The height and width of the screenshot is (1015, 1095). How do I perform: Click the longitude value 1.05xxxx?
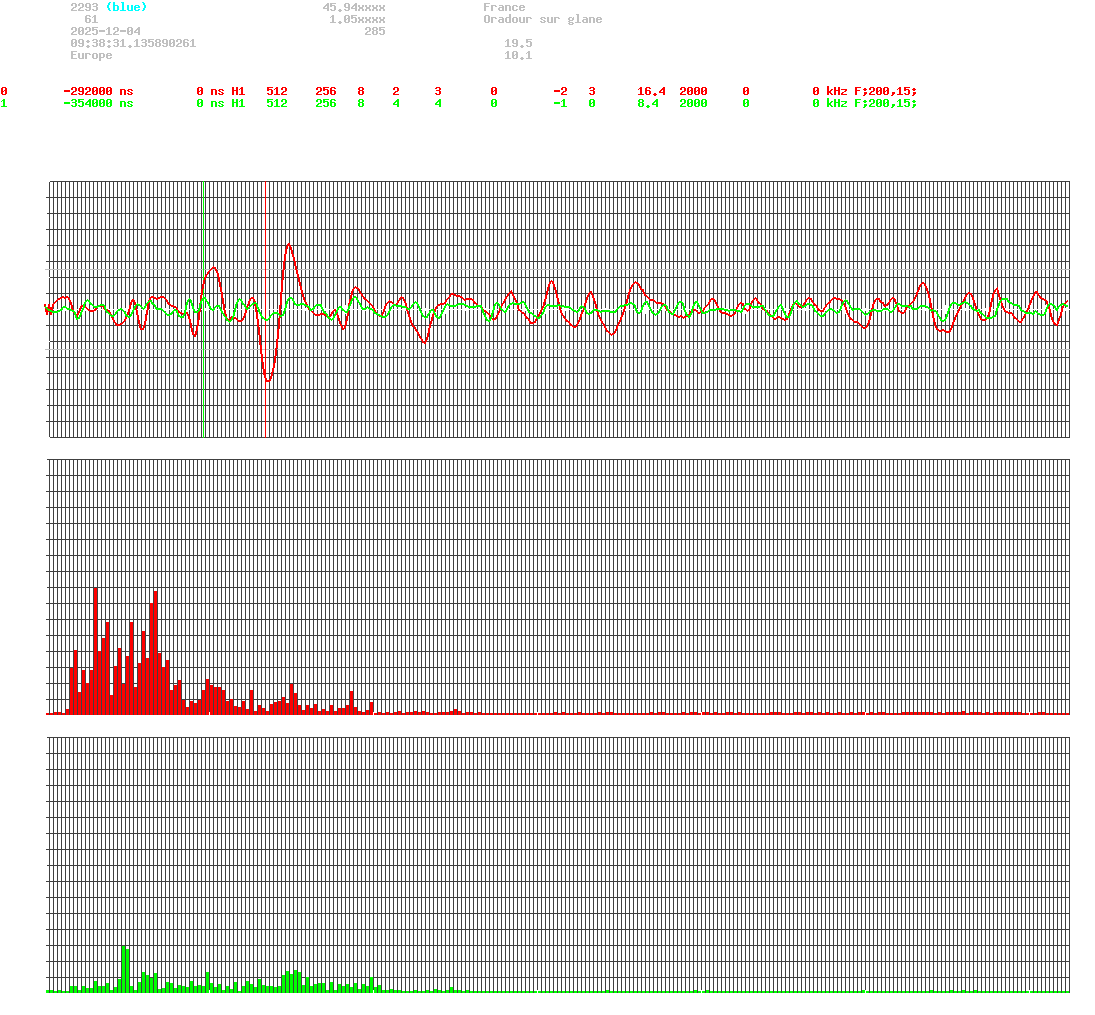(358, 19)
